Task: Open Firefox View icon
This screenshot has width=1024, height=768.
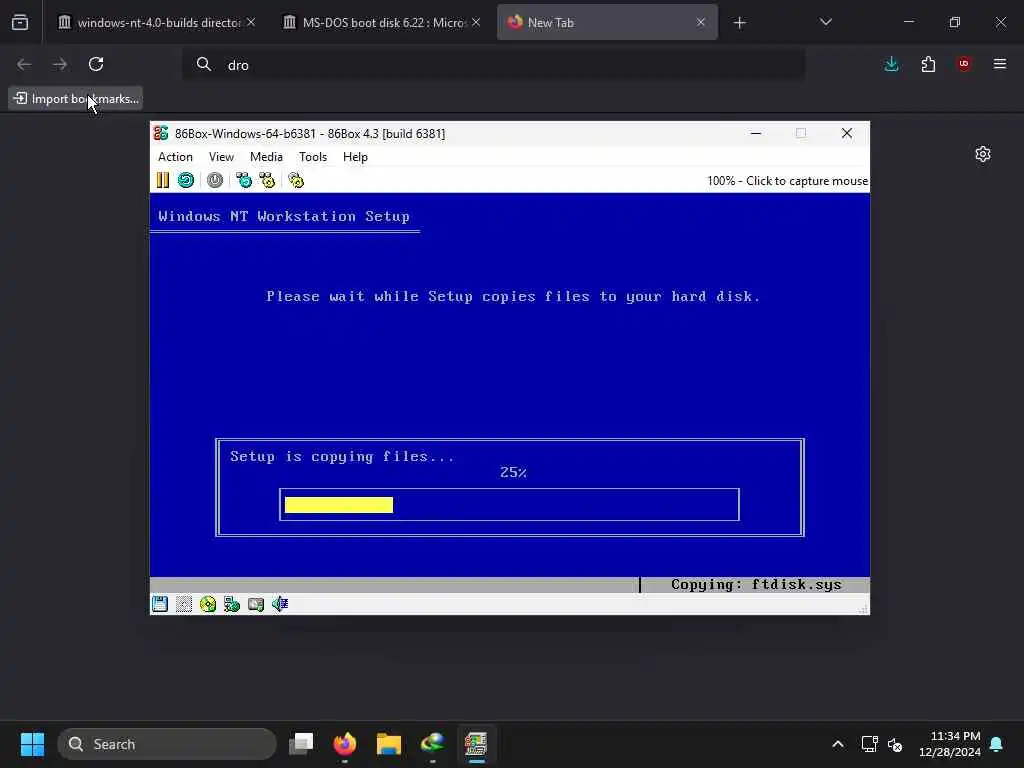Action: [x=20, y=22]
